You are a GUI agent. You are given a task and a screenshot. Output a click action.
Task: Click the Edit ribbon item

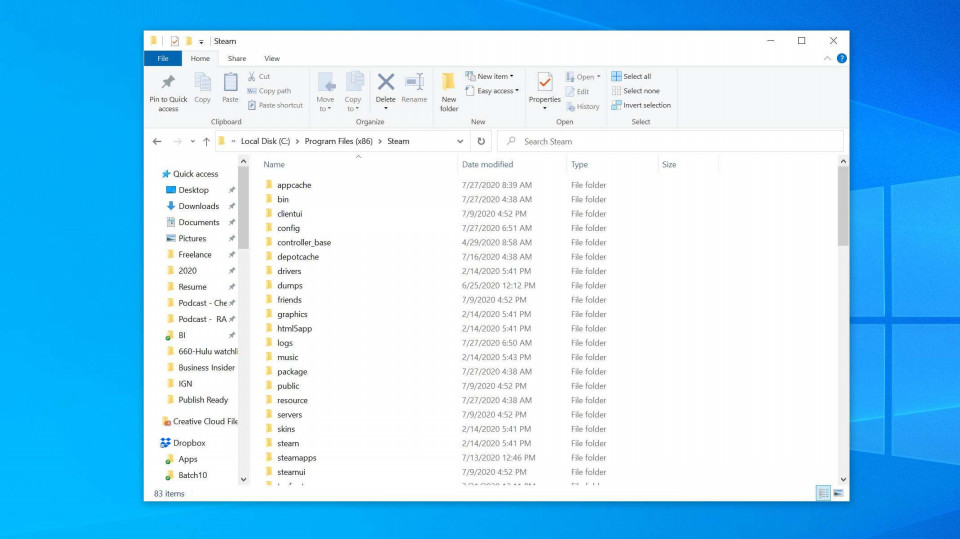tap(577, 91)
